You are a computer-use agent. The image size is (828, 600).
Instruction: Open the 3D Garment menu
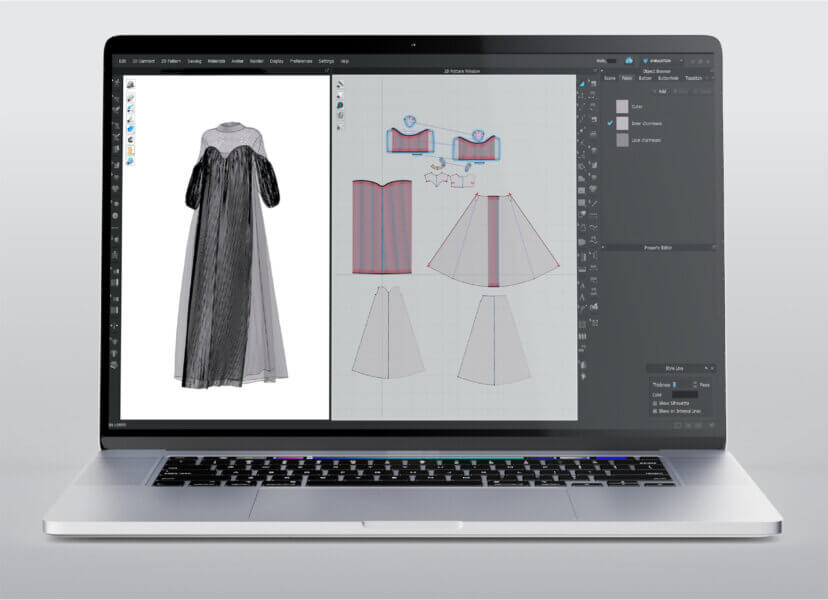point(141,61)
